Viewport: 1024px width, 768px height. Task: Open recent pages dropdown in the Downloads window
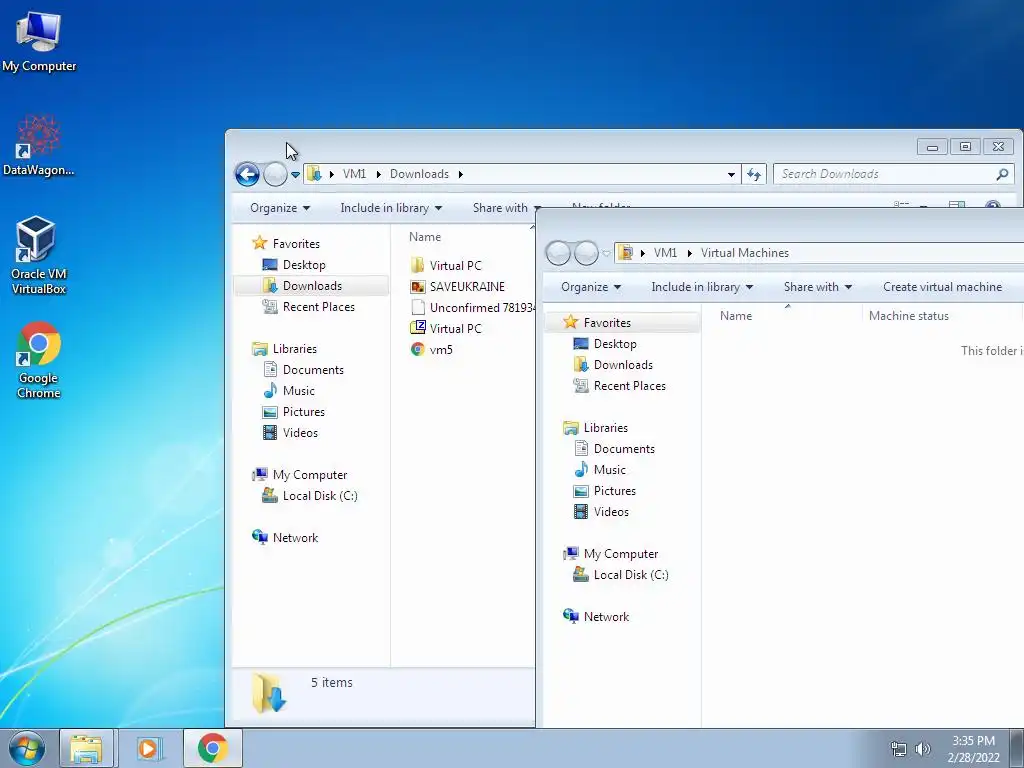(x=295, y=174)
